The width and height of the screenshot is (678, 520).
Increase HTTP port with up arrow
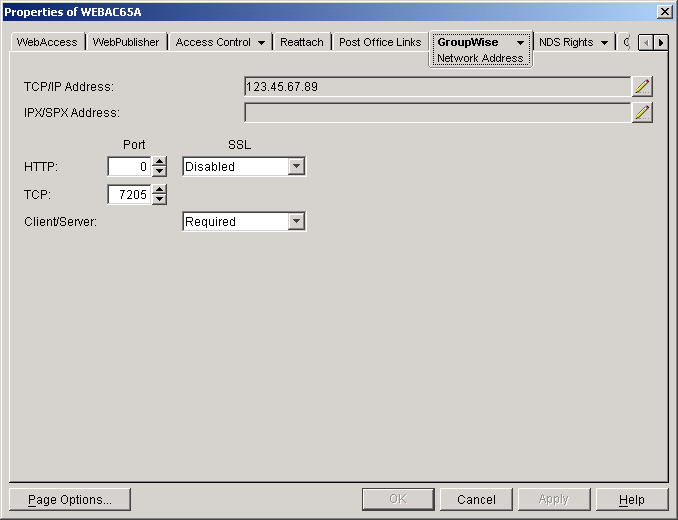[160, 162]
